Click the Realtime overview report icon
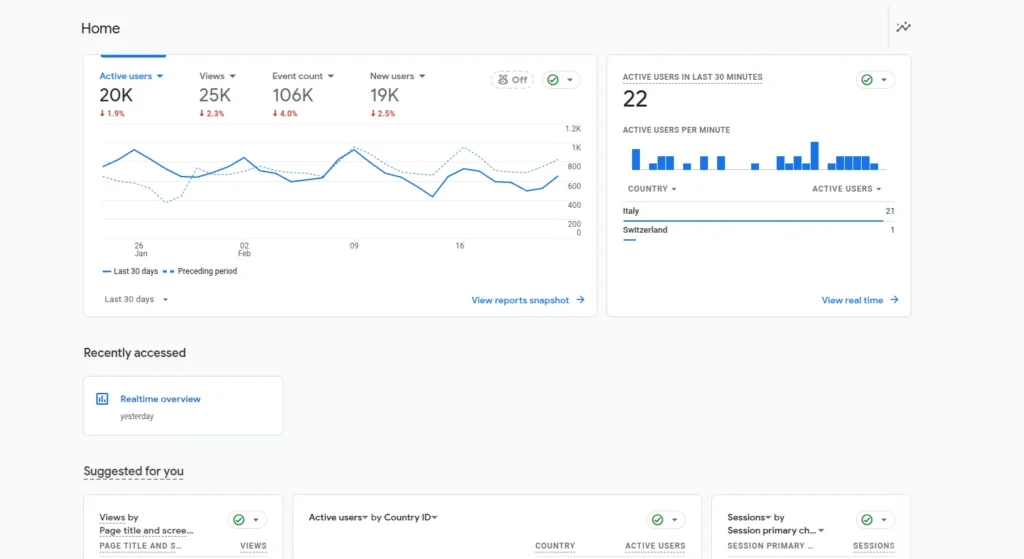1024x559 pixels. point(102,399)
